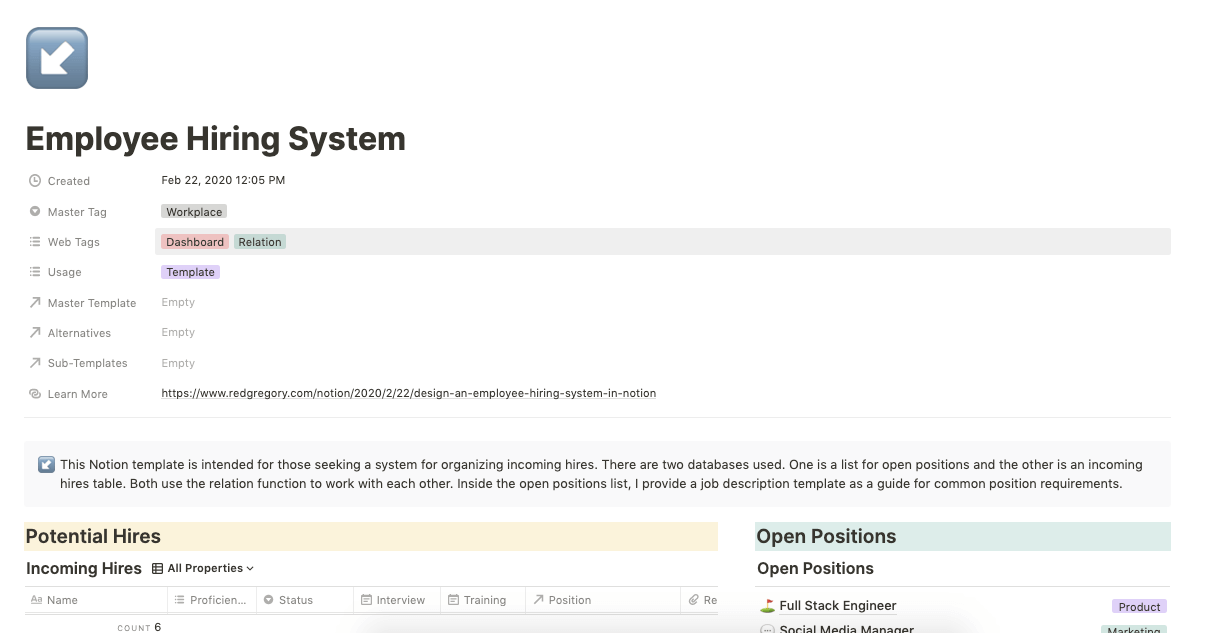Click the Aa icon in the Name column
This screenshot has height=633, width=1206.
[36, 599]
